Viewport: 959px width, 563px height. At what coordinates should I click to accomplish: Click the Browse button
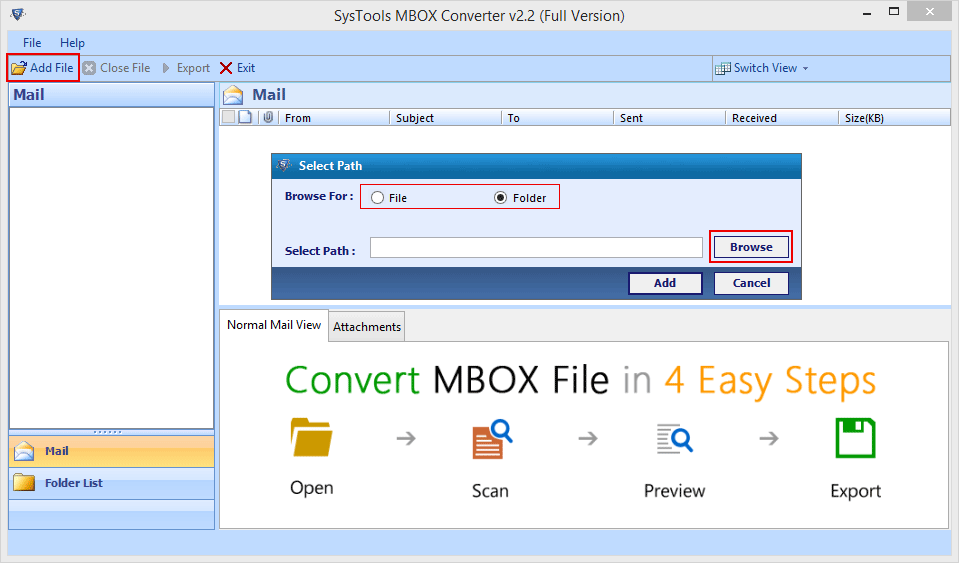751,247
